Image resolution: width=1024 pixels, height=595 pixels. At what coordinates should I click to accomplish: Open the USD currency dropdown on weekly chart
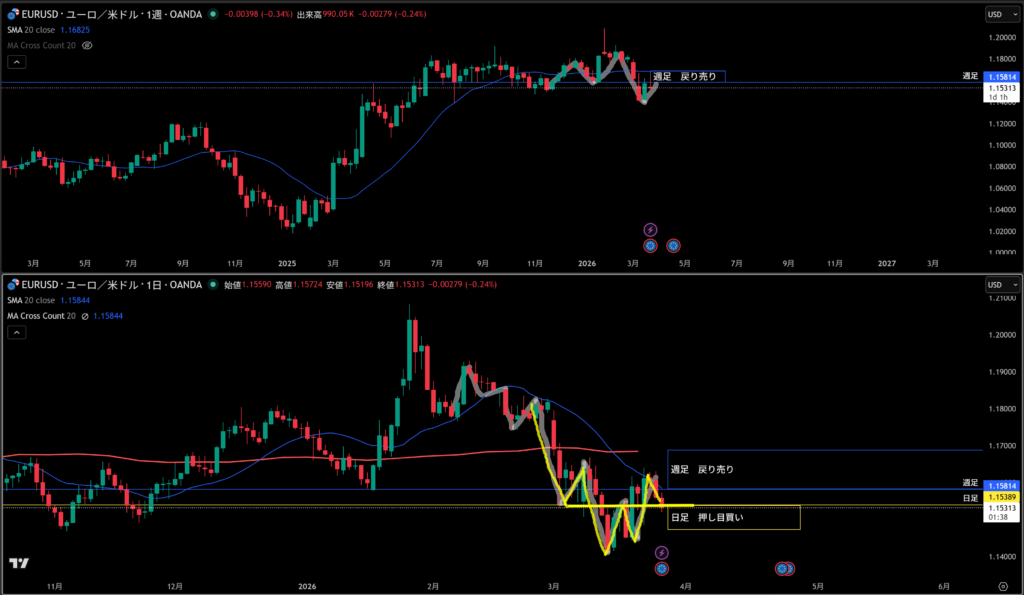(x=1002, y=14)
